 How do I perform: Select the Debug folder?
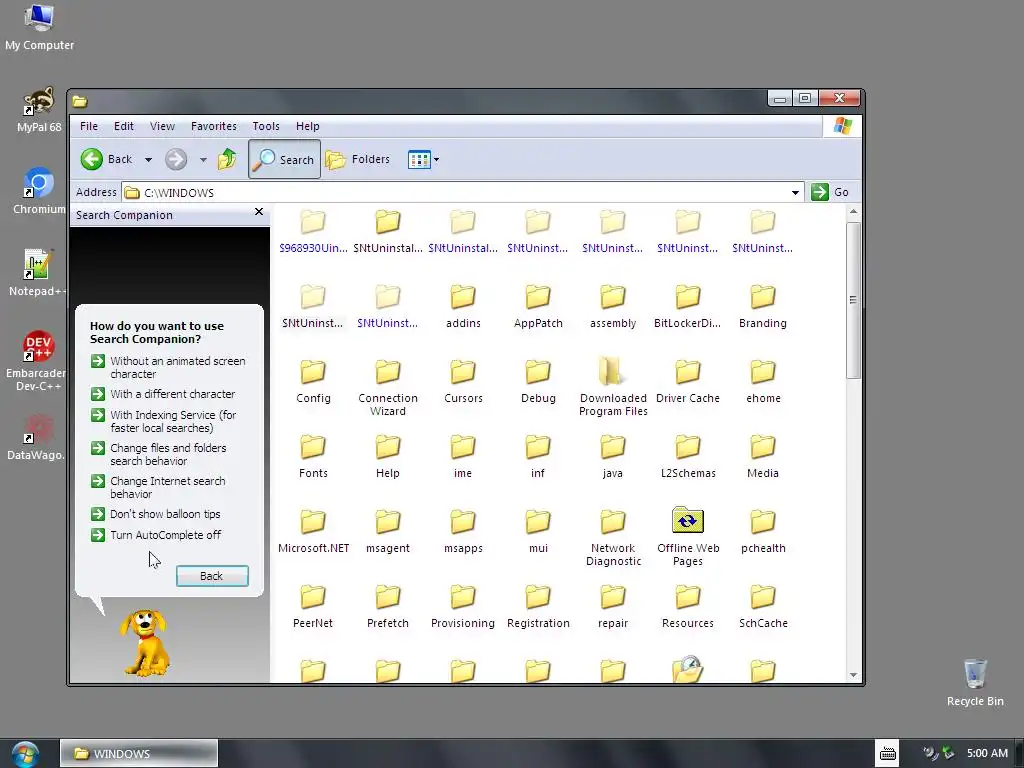(538, 382)
